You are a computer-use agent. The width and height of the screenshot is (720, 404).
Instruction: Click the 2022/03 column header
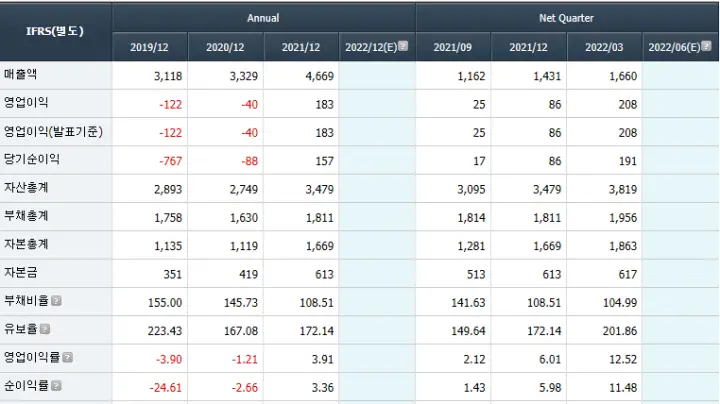(x=604, y=47)
